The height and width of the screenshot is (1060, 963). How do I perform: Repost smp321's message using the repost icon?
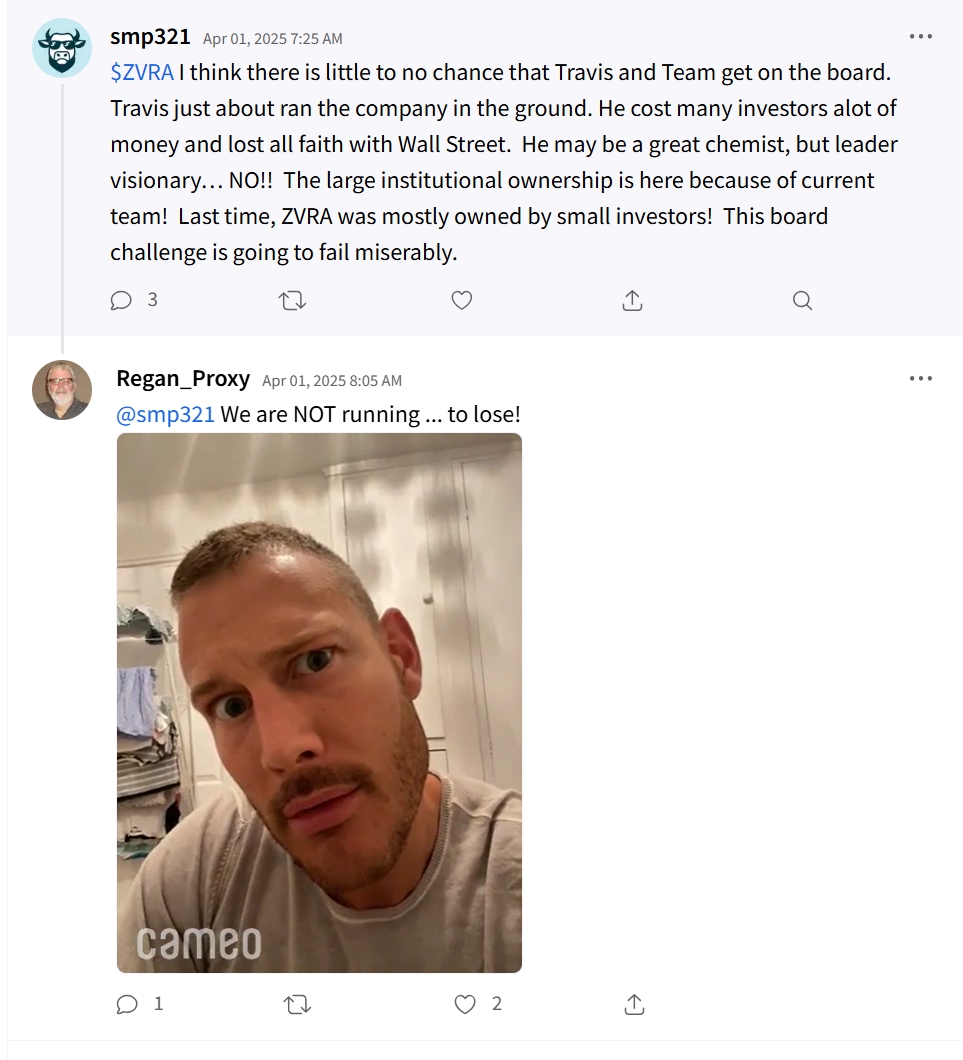[292, 300]
